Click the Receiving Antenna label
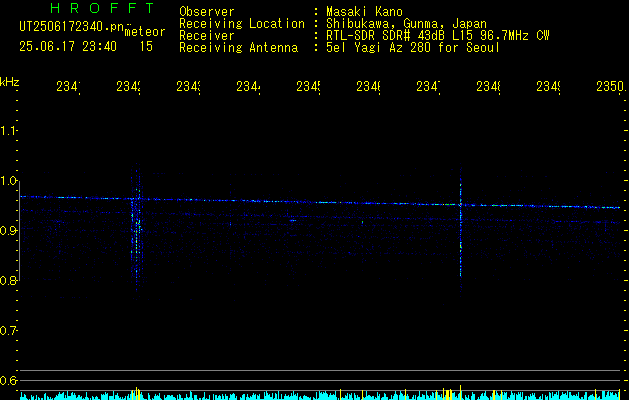Viewport: 629px width, 400px height. tap(239, 48)
